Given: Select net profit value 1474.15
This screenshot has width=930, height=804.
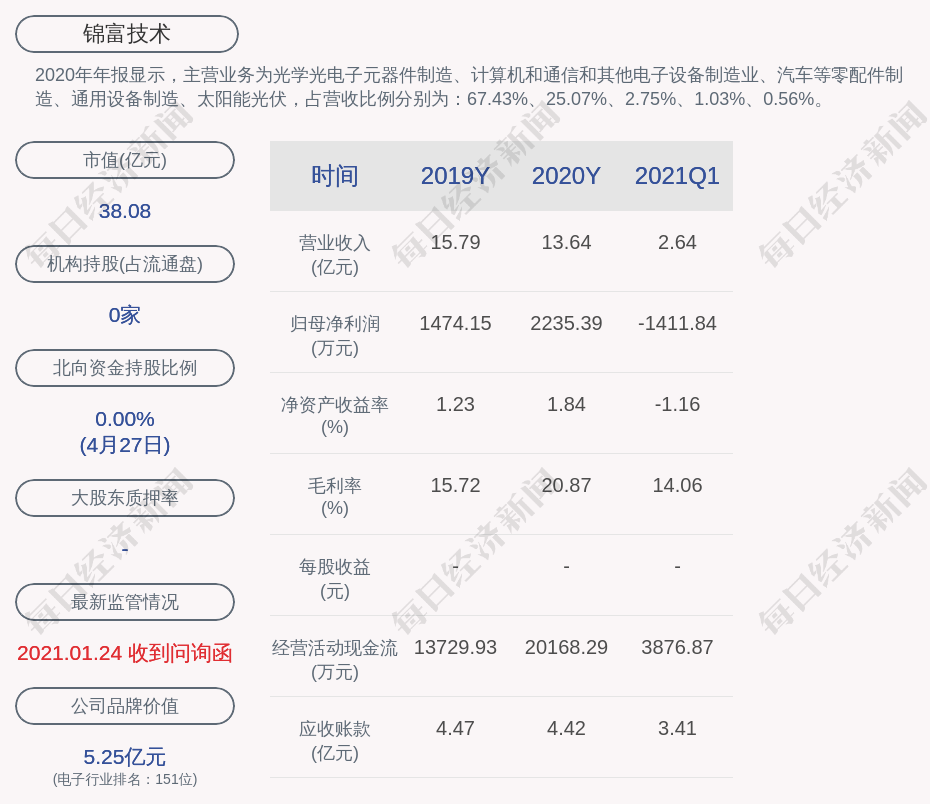Looking at the screenshot, I should click(455, 323).
